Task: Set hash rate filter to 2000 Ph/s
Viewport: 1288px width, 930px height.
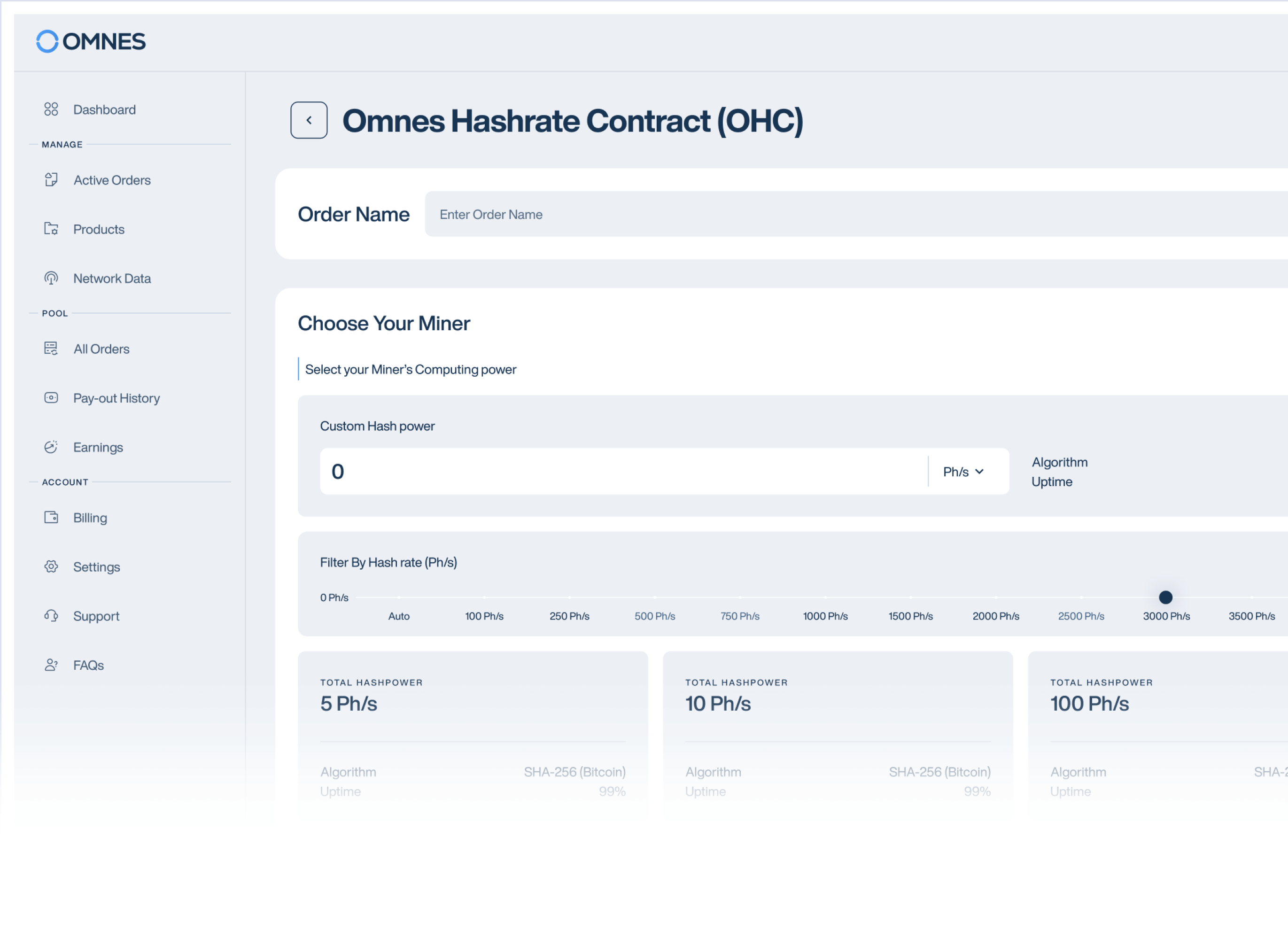Action: [996, 617]
